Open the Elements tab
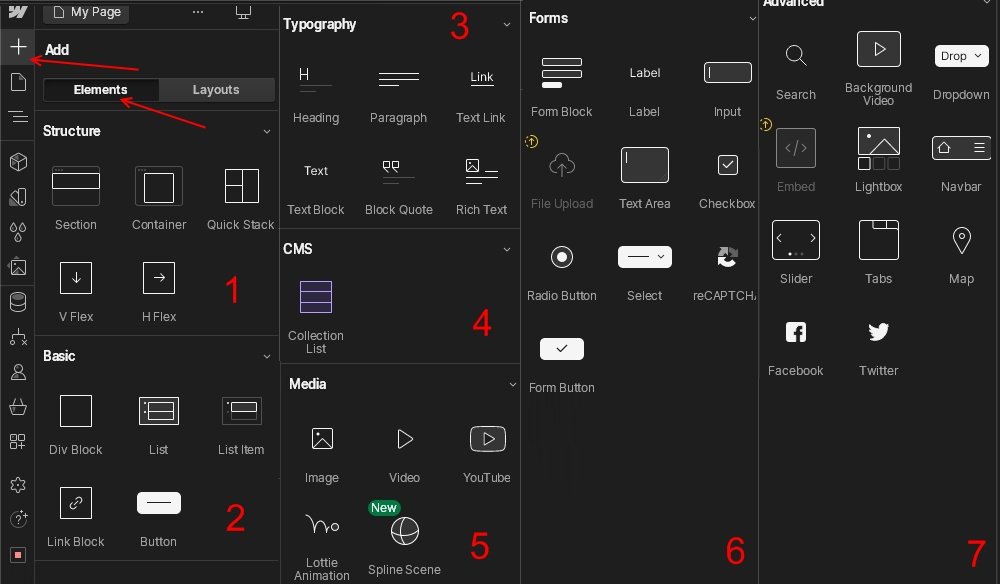 (100, 90)
